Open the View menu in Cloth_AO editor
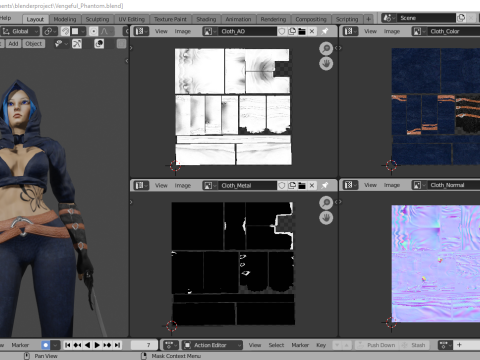This screenshot has height=360, width=480. pyautogui.click(x=161, y=31)
